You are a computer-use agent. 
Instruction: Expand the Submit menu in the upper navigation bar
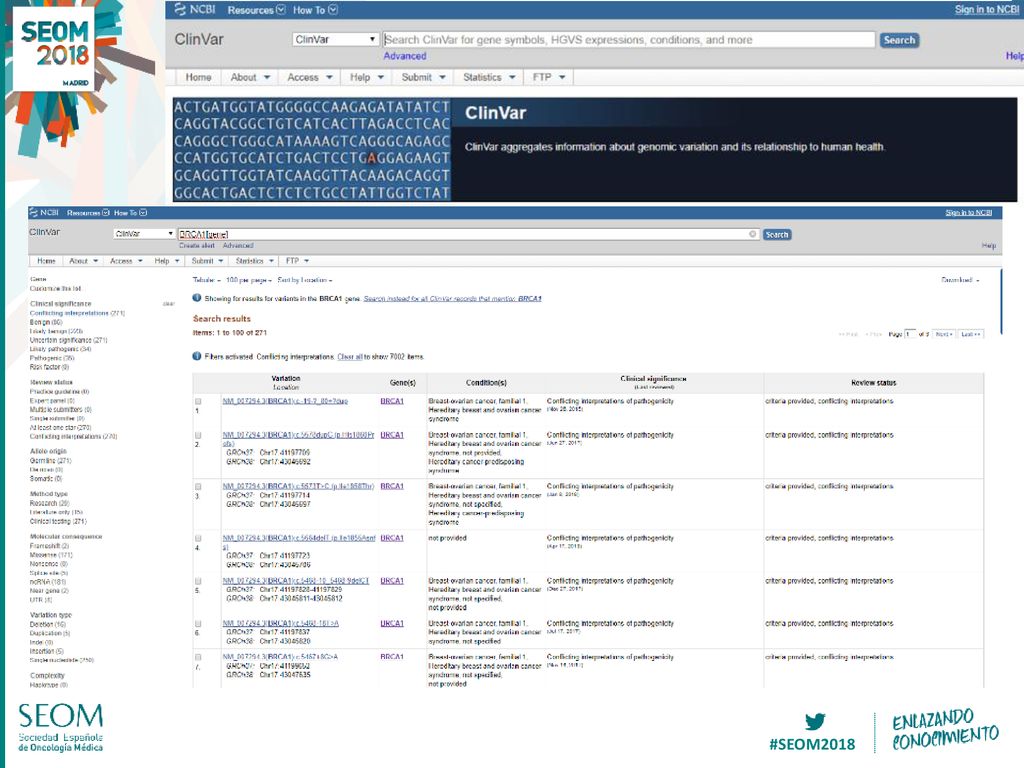pyautogui.click(x=423, y=77)
